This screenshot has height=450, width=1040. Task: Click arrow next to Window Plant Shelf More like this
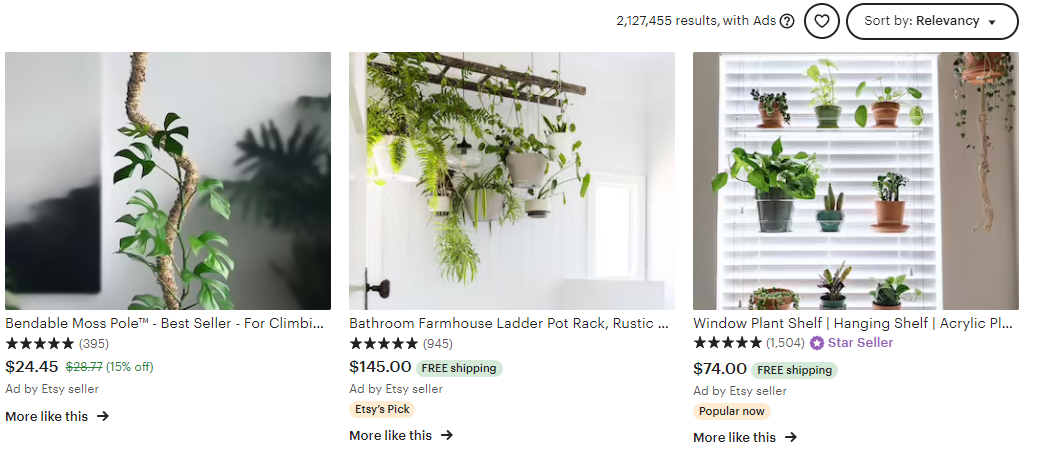coord(791,437)
